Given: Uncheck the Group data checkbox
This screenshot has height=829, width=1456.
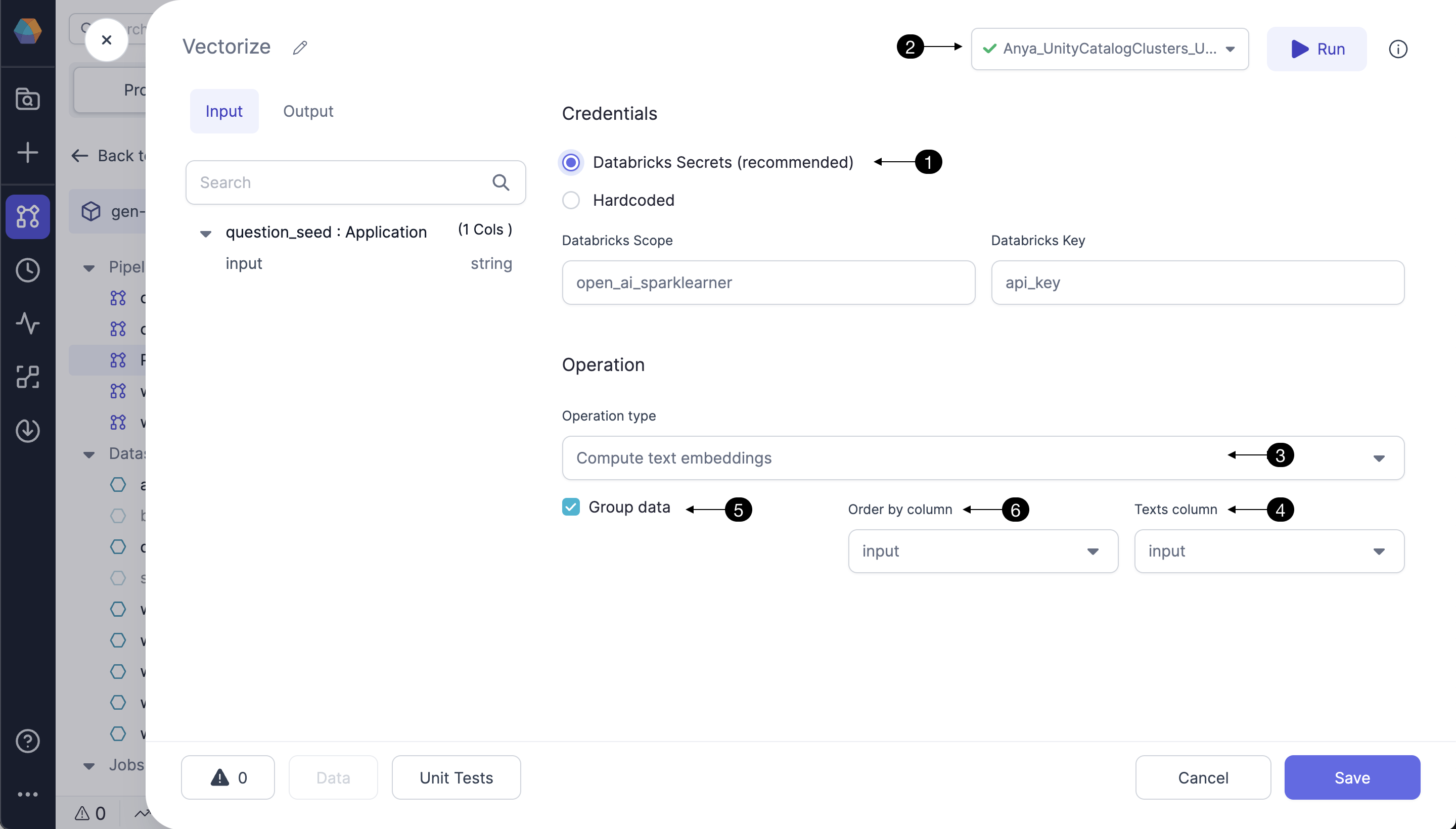Looking at the screenshot, I should pyautogui.click(x=571, y=506).
